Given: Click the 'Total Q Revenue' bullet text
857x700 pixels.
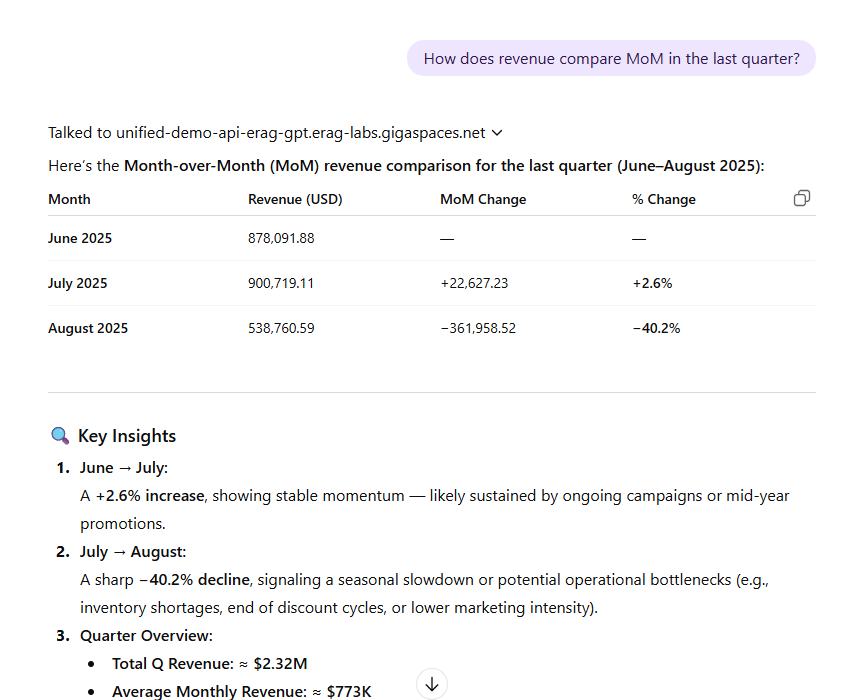Looking at the screenshot, I should pyautogui.click(x=210, y=663).
